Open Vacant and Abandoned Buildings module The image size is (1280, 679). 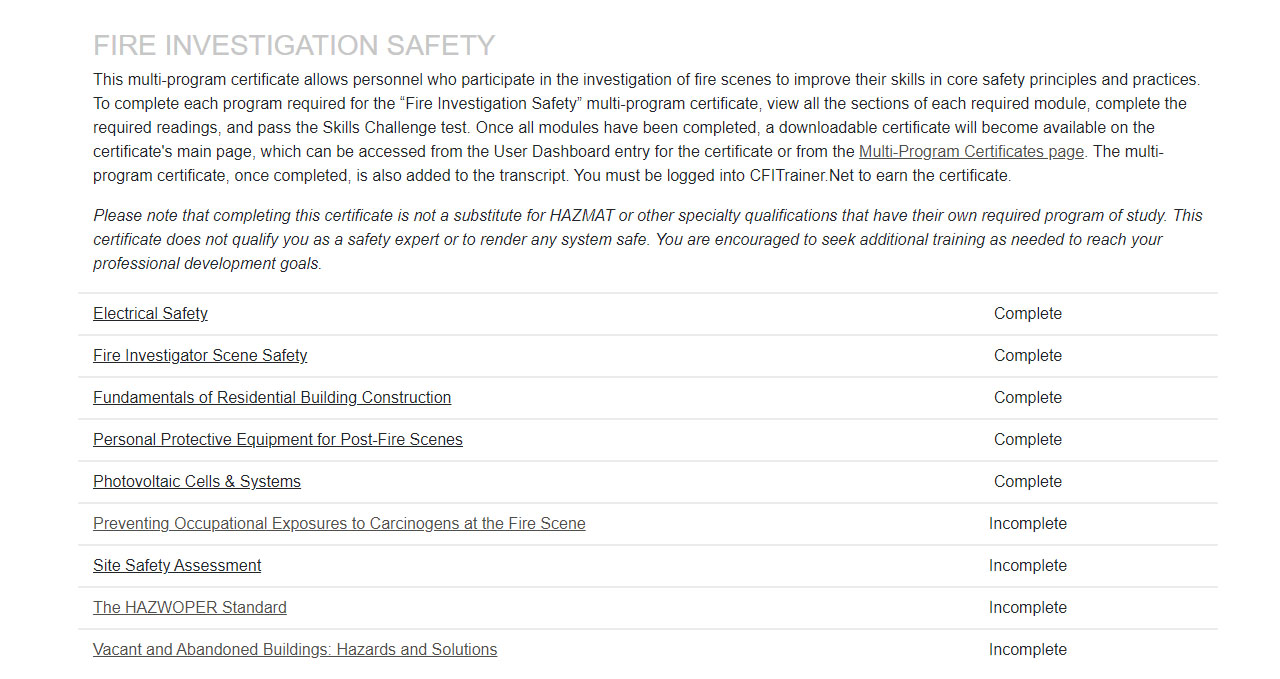tap(295, 649)
